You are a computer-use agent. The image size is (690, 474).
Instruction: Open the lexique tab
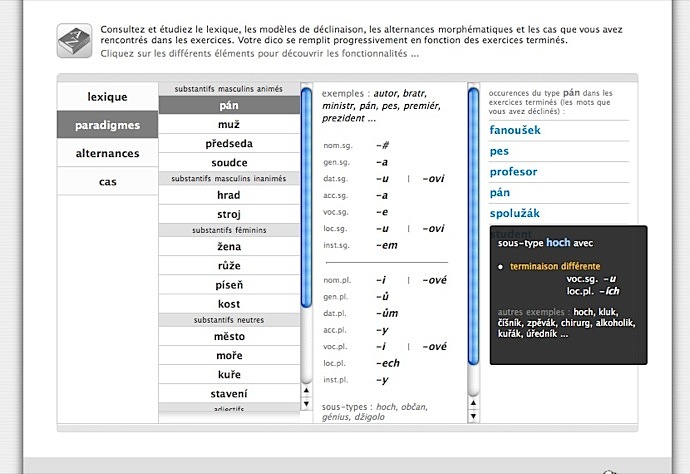(x=107, y=96)
